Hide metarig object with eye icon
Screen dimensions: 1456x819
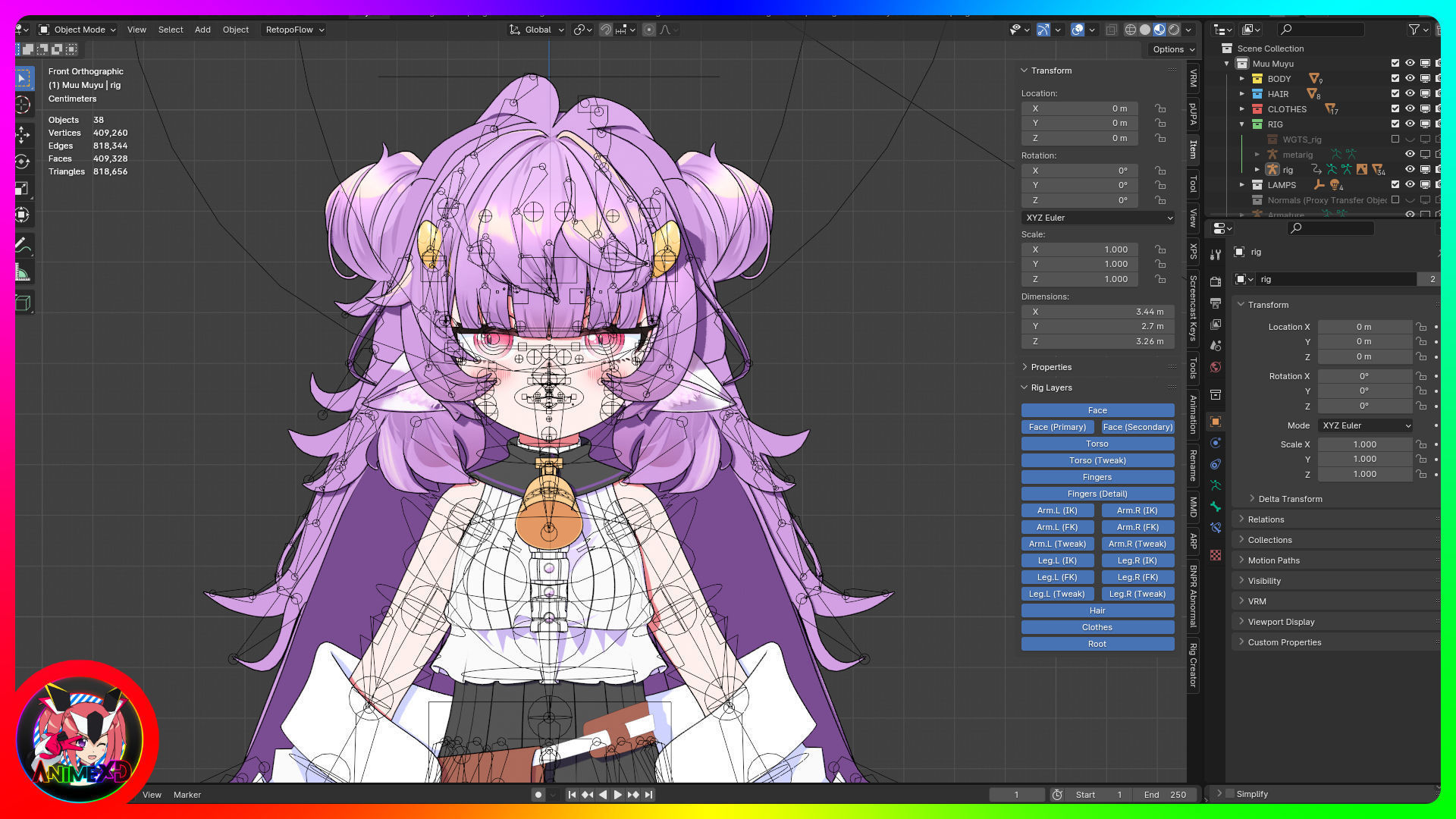click(1410, 154)
